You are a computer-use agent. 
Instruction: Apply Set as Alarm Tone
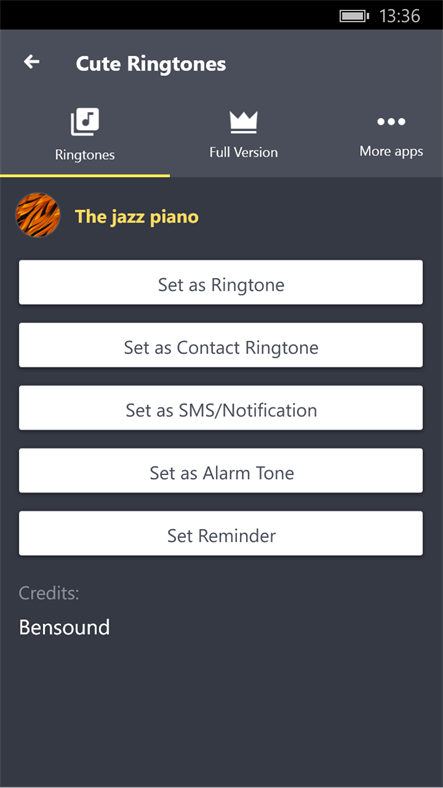click(x=221, y=471)
